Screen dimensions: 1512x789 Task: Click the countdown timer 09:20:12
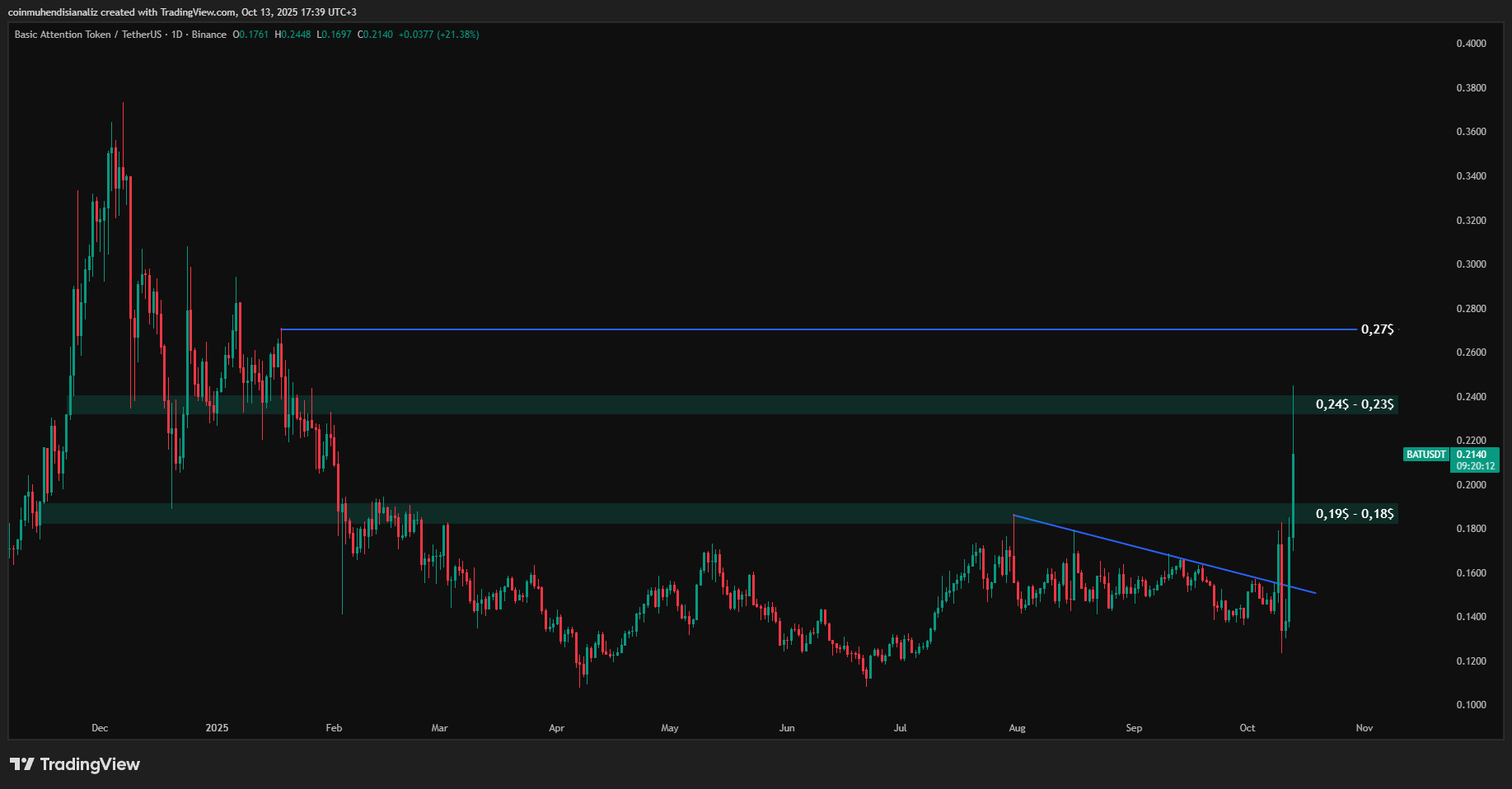(1474, 465)
